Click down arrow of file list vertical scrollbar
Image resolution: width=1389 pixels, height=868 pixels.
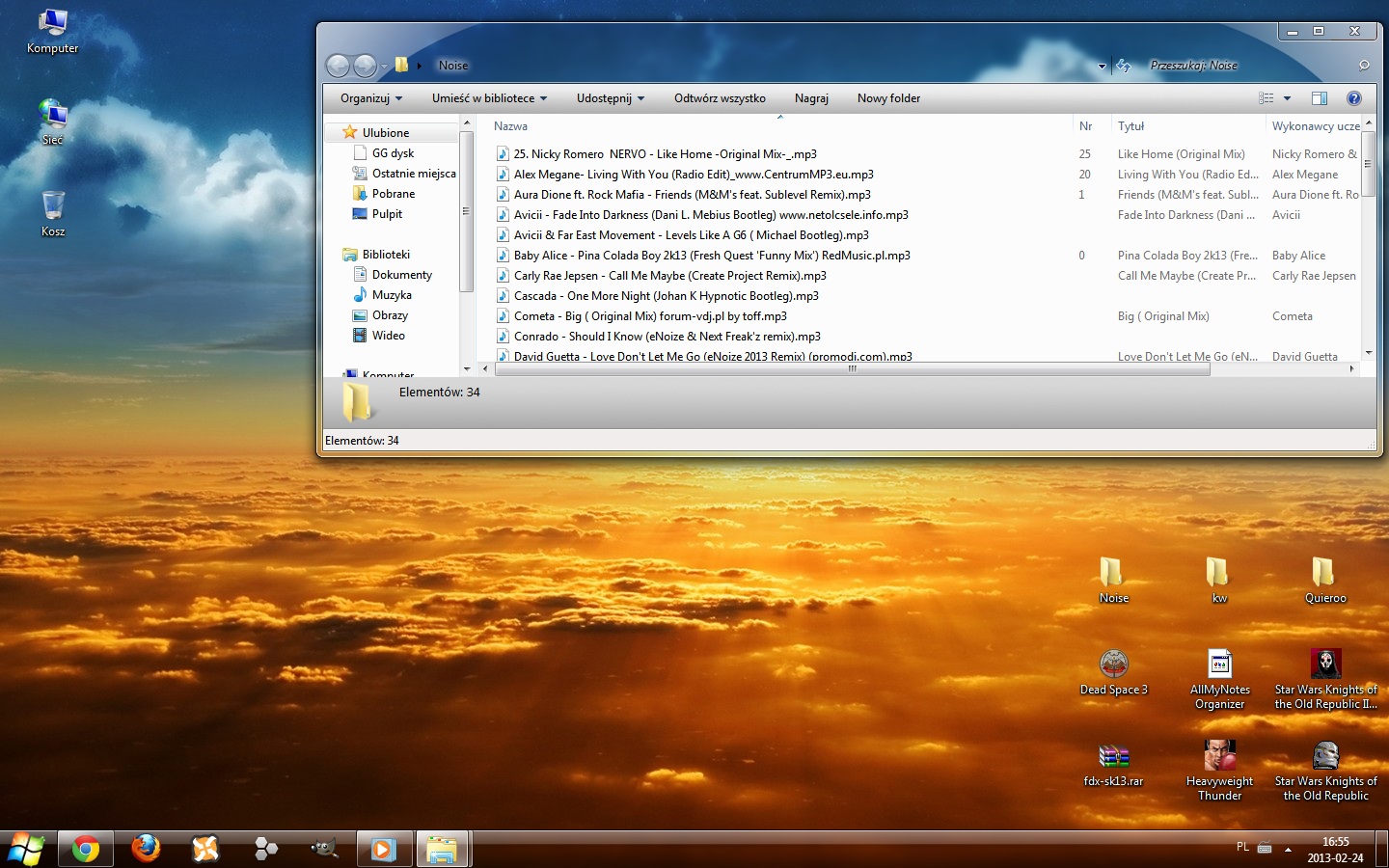[1368, 353]
